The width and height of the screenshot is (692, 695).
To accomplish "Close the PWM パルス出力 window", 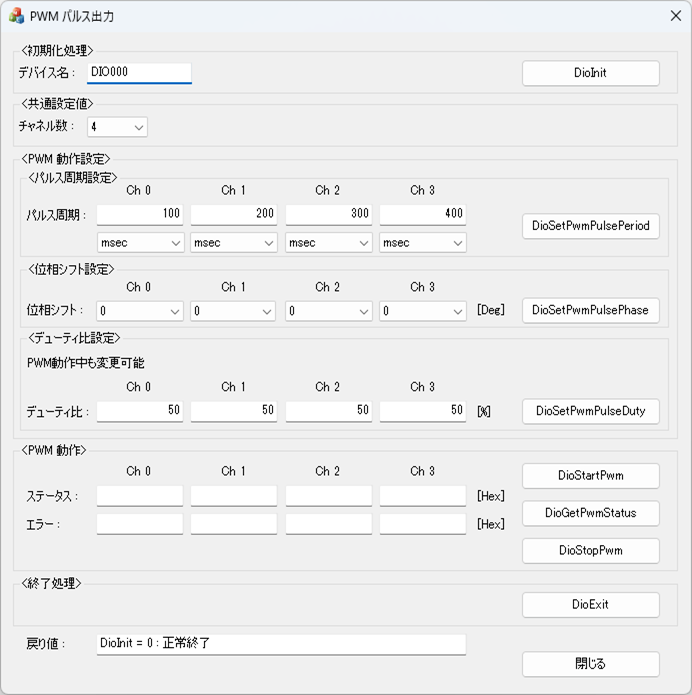I will pos(675,16).
